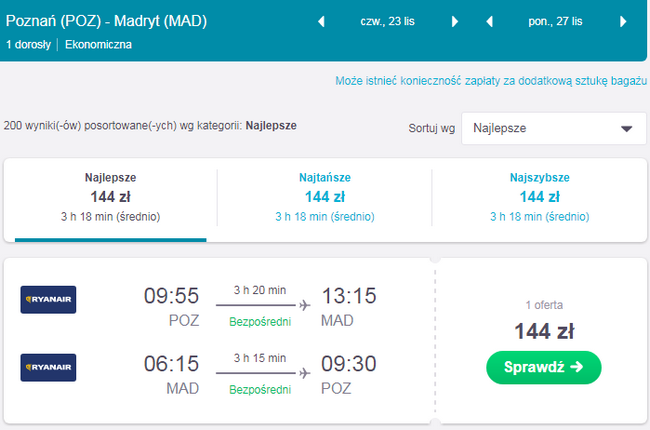Click departure date czw., 23 lis
The width and height of the screenshot is (650, 430).
pyautogui.click(x=388, y=22)
